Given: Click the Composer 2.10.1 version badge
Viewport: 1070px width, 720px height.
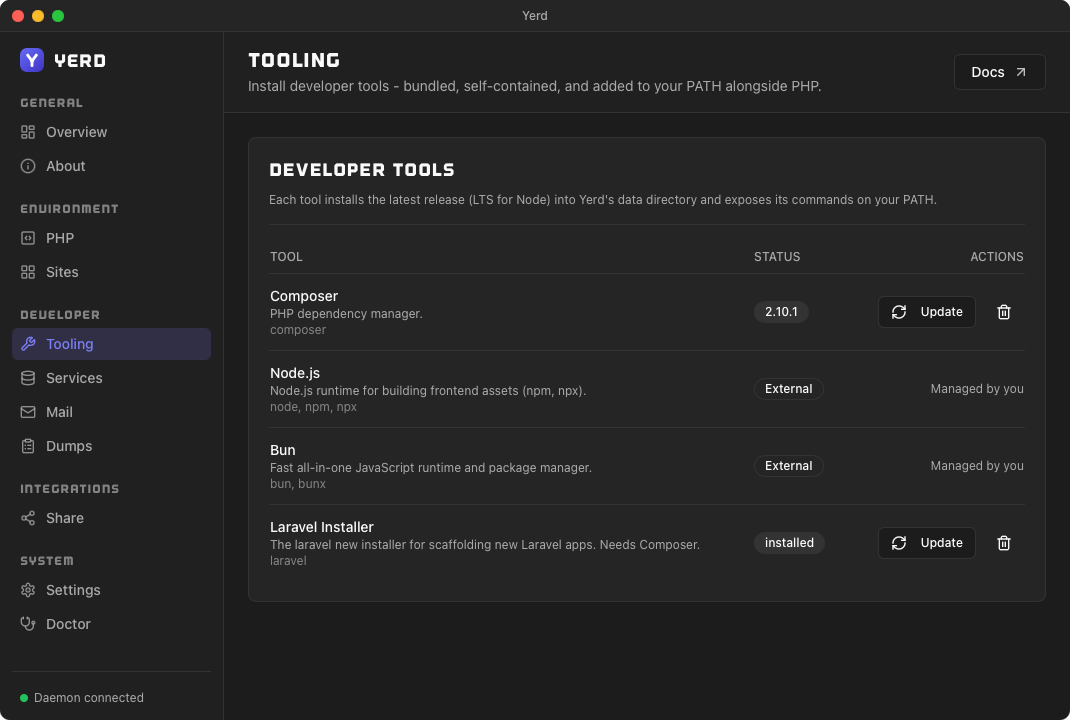Looking at the screenshot, I should 781,312.
